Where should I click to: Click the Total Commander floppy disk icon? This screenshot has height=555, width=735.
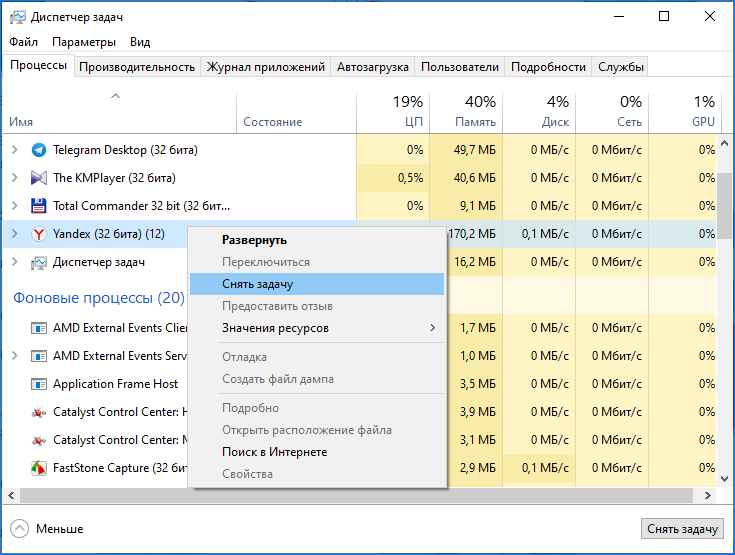[x=39, y=206]
